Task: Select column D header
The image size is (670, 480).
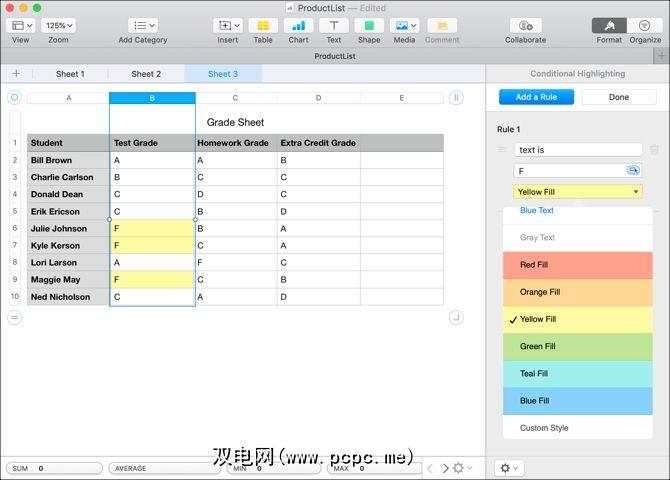Action: [x=318, y=98]
